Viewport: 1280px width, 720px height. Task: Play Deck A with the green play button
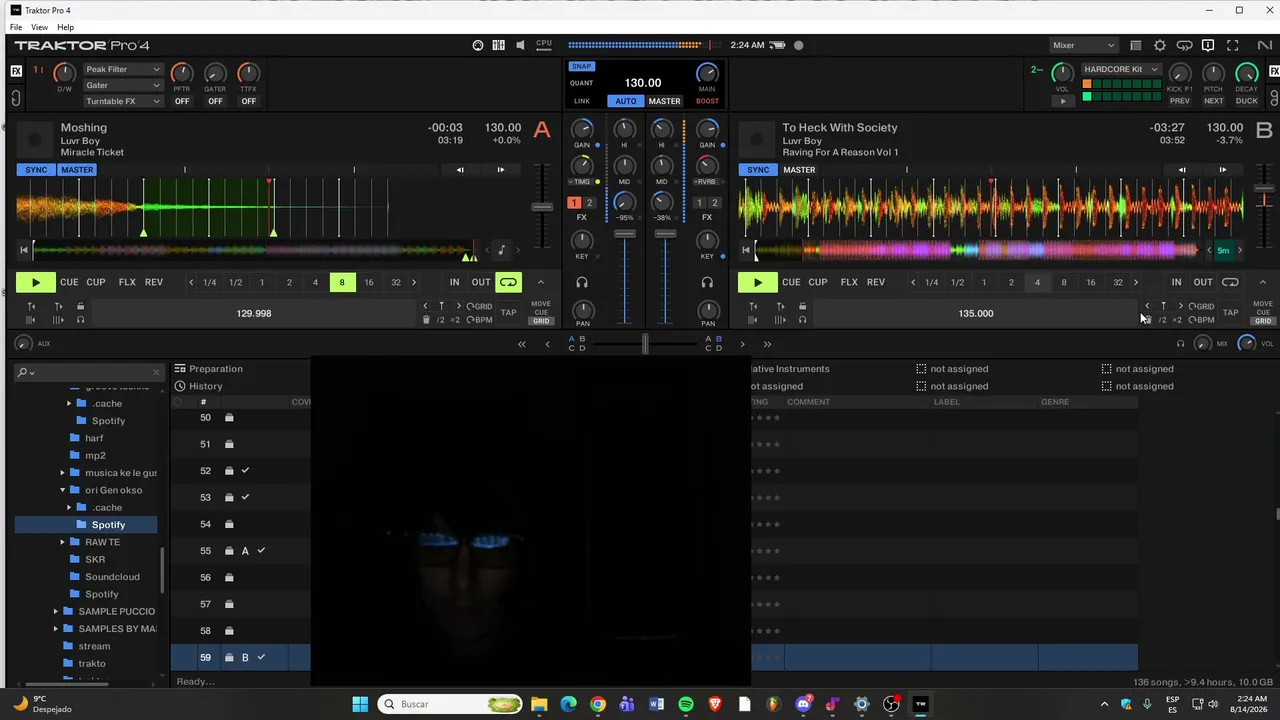click(35, 283)
